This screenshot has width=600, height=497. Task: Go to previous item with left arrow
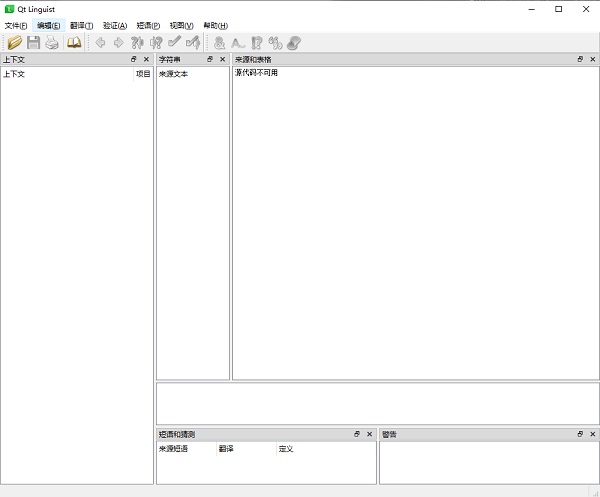tap(100, 42)
